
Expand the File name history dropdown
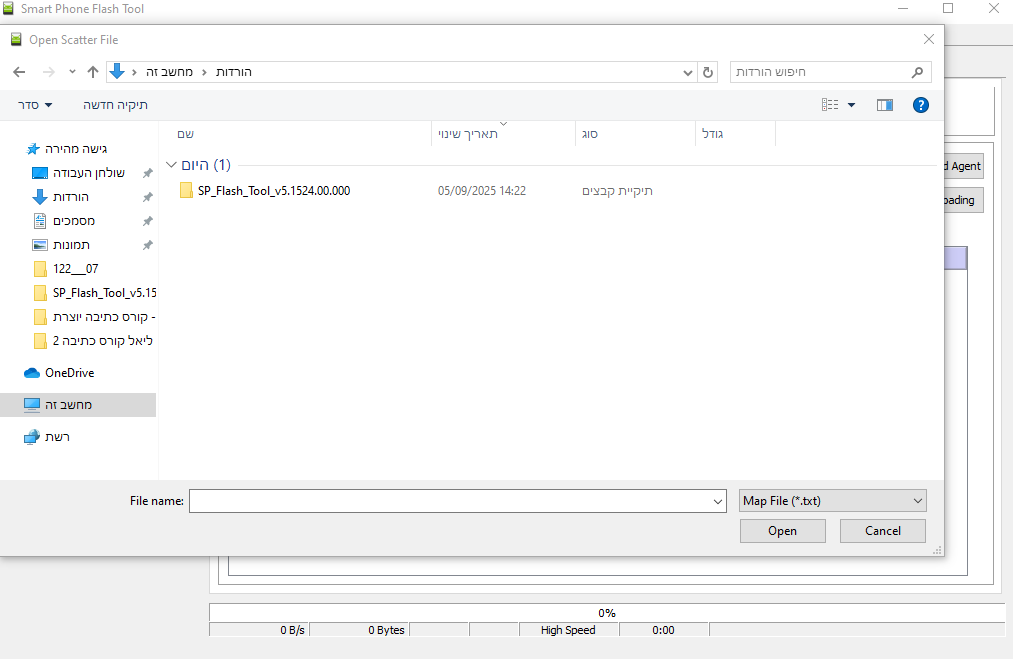tap(718, 501)
